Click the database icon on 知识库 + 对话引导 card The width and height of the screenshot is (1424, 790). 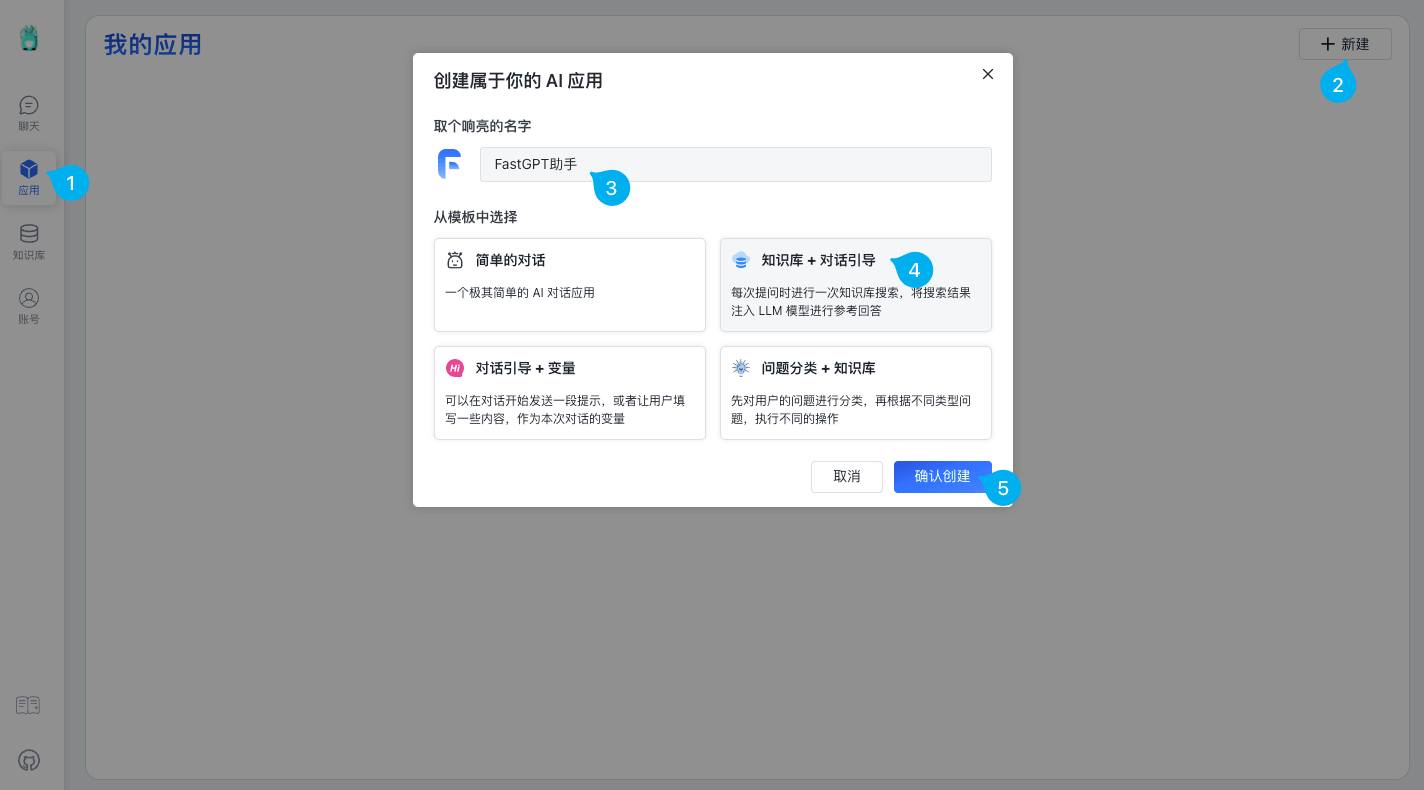coord(741,260)
